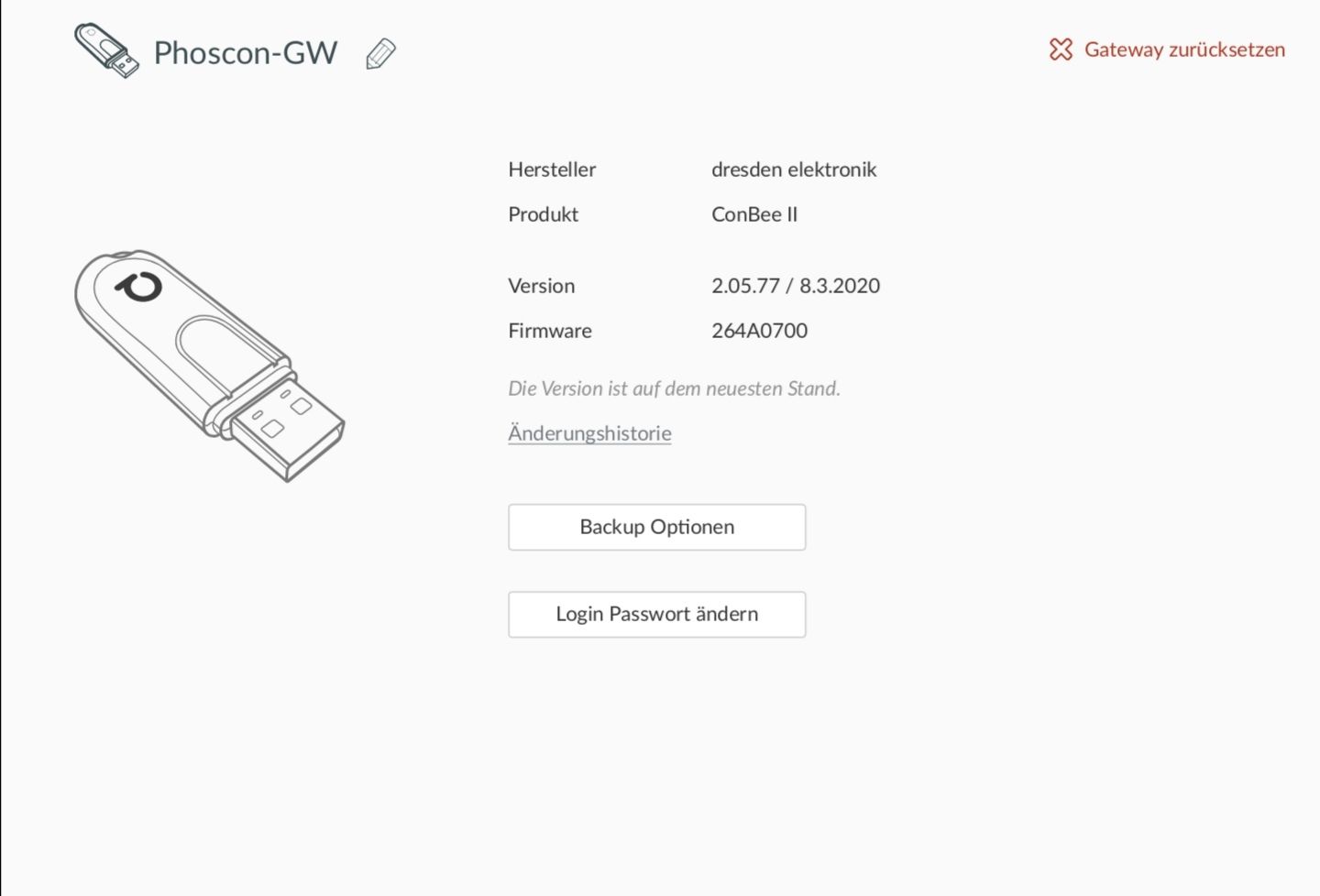Viewport: 1320px width, 896px height.
Task: Click the Phoscon logo on the USB stick
Action: point(139,287)
